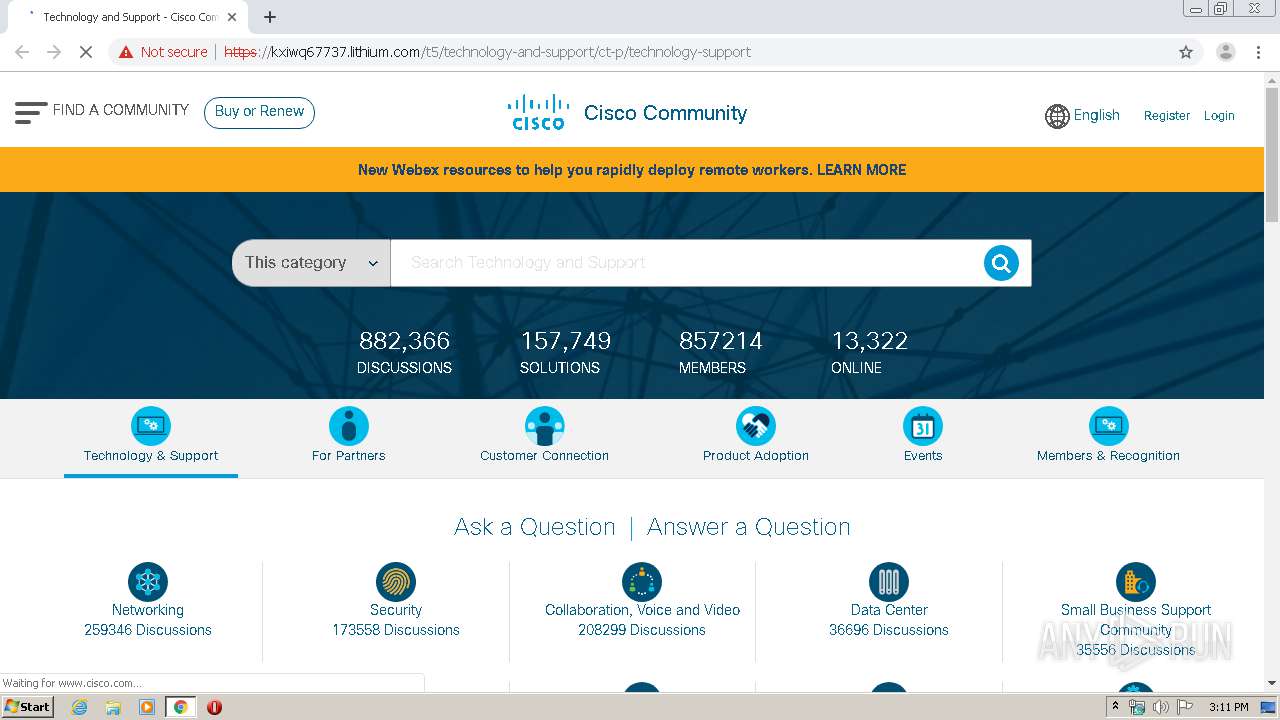
Task: Click the 208299 Discussions count
Action: click(x=642, y=630)
